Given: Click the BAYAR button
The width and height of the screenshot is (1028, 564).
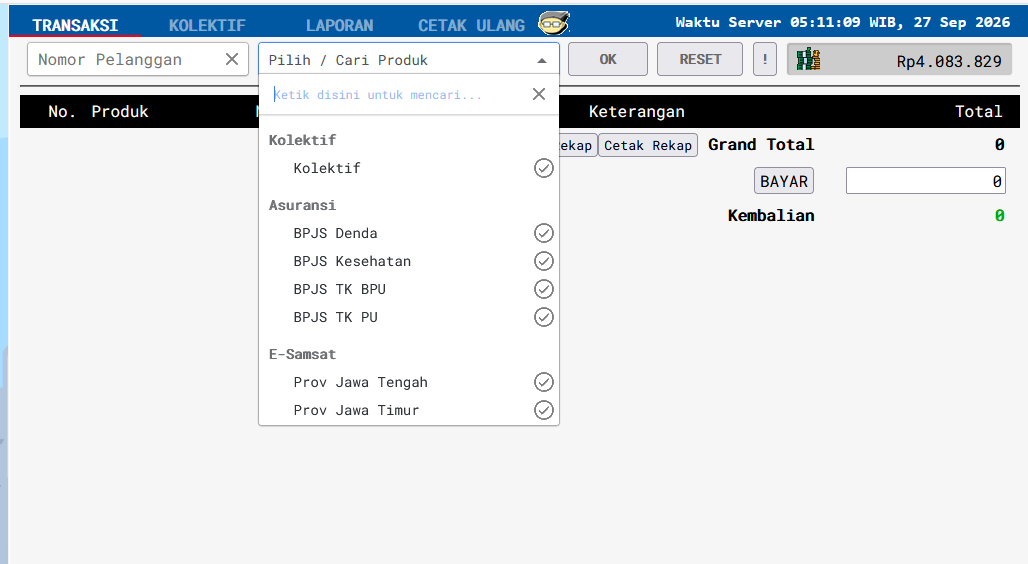Looking at the screenshot, I should pyautogui.click(x=784, y=181).
